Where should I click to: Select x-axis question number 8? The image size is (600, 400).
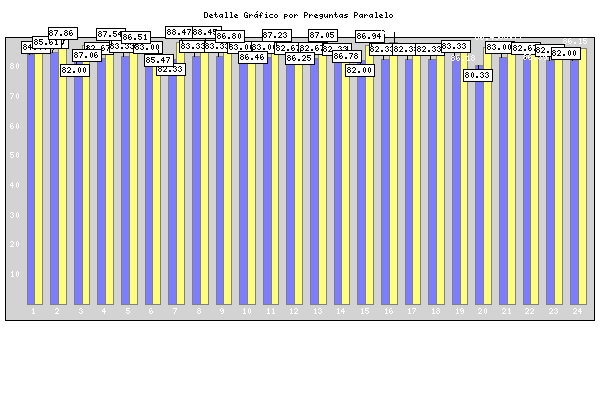[x=199, y=311]
